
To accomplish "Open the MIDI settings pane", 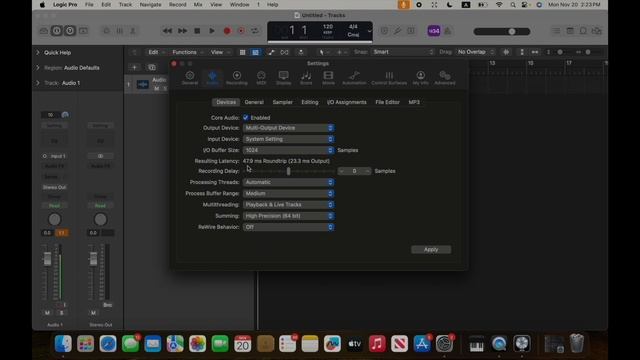I will (x=261, y=78).
